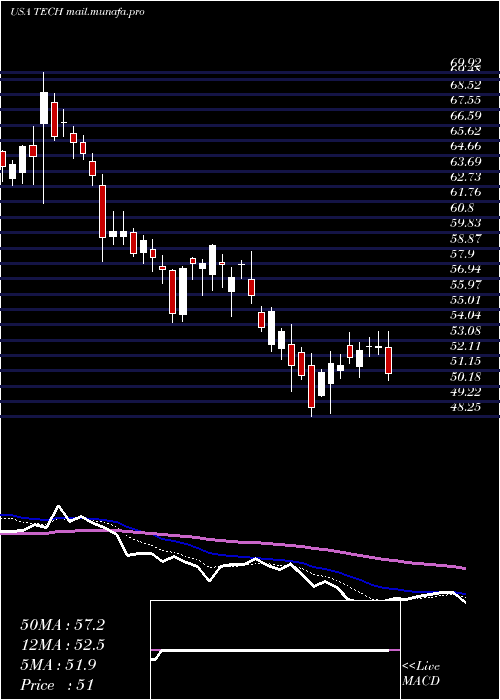Viewport: 500px width, 700px height.
Task: Click the 'USA TECH mail.munafa.pro' chart title
Action: [x=77, y=12]
